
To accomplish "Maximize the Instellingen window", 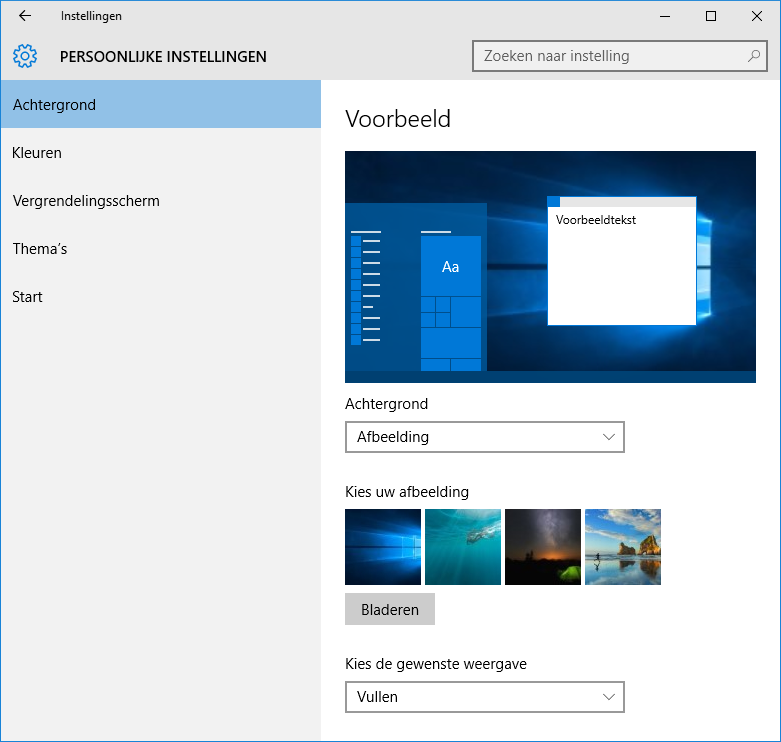I will coord(711,16).
